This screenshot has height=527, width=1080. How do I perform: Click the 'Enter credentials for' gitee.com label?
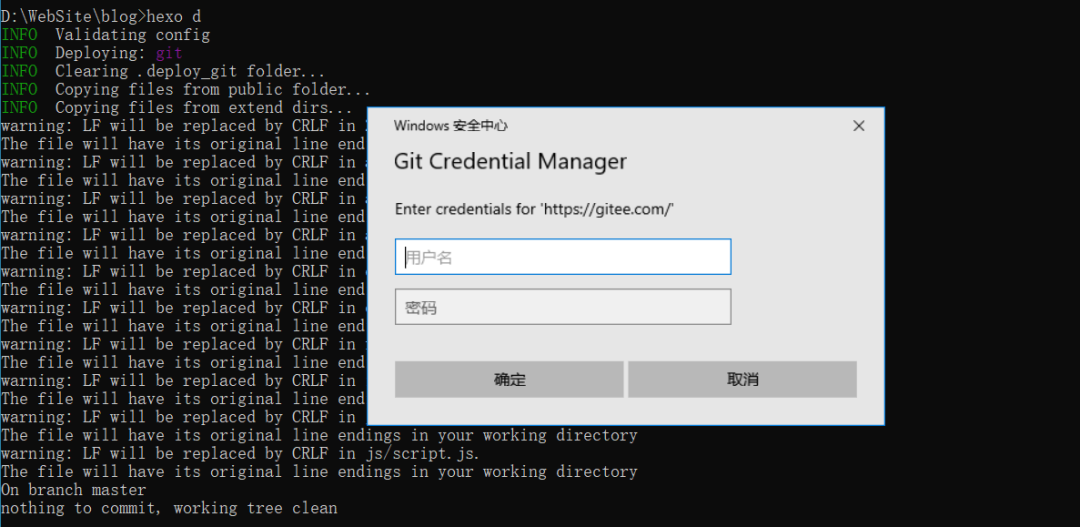[534, 209]
